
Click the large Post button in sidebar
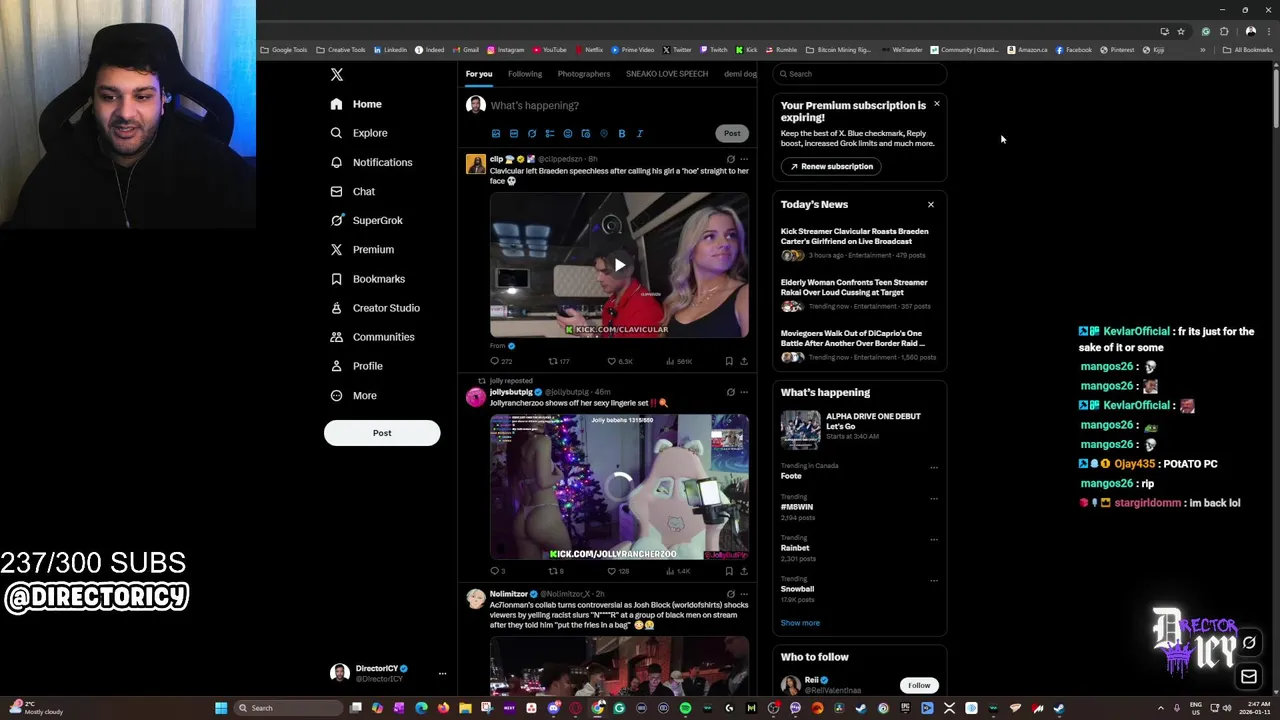382,433
